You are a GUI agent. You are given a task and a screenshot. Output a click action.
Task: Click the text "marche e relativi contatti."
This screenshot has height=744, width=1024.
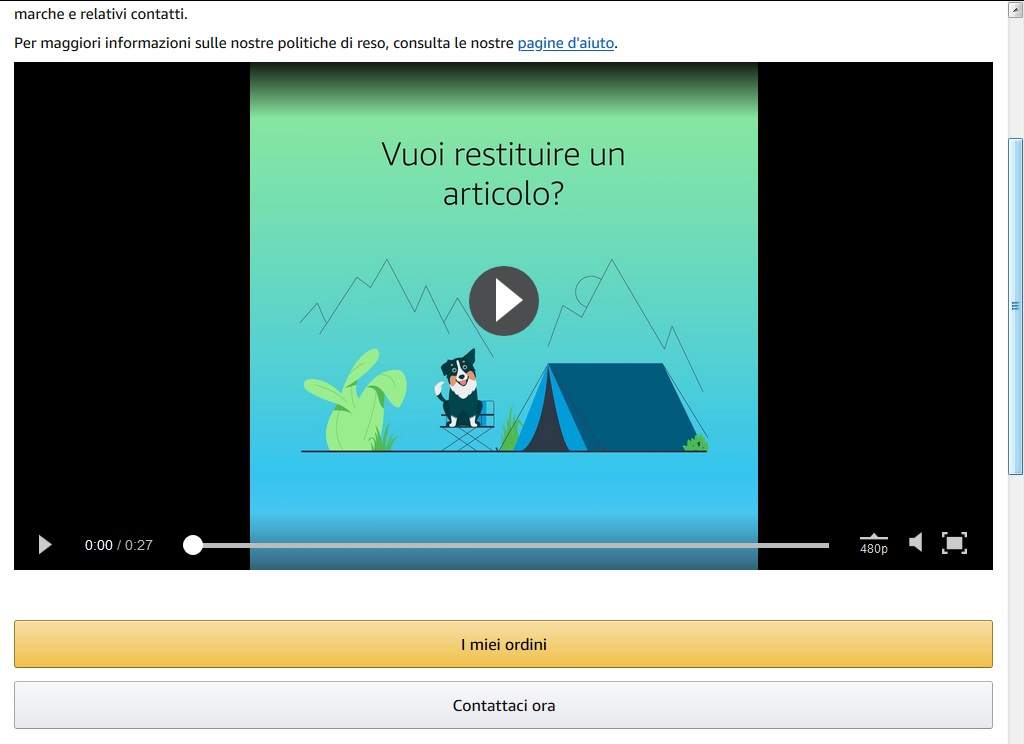(x=101, y=14)
